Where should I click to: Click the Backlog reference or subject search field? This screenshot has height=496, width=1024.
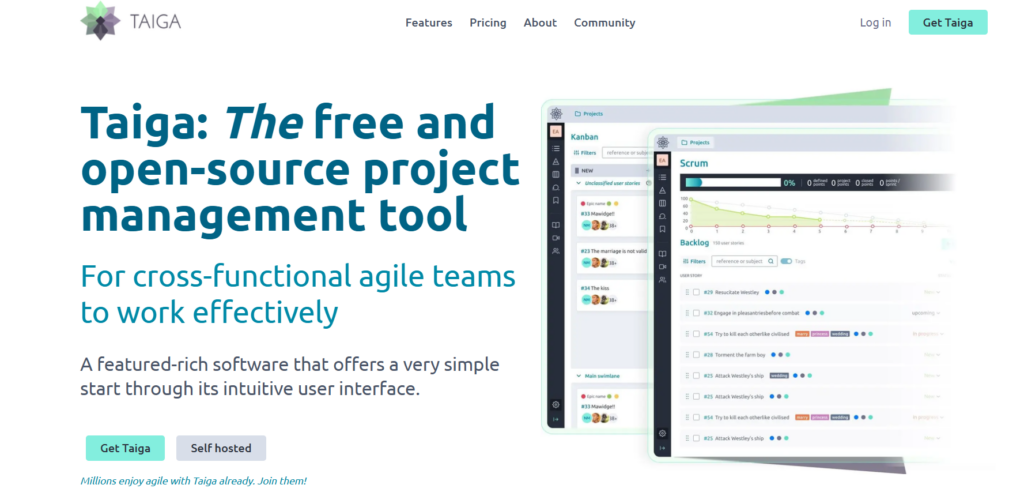(x=744, y=261)
